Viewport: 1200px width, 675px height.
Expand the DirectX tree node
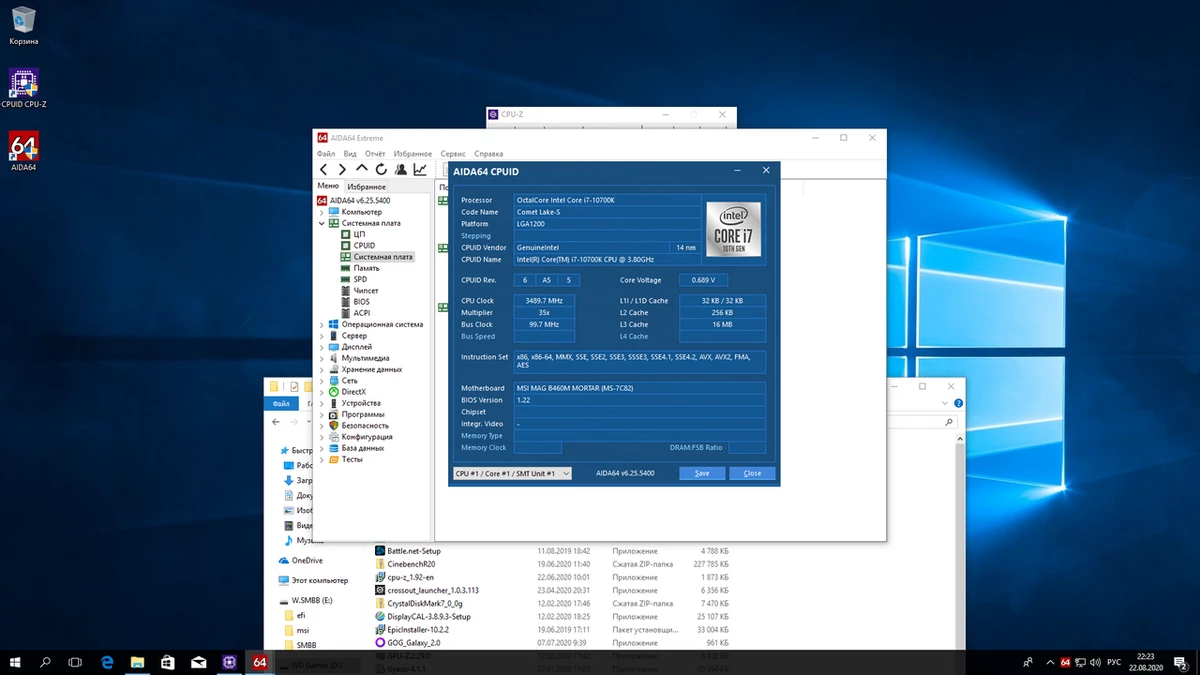[322, 392]
